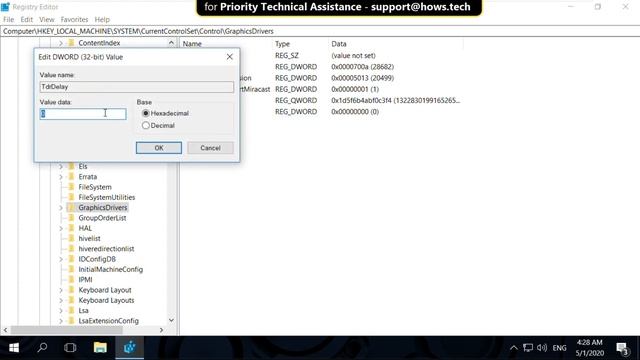Expand the Lsa key

[x=61, y=311]
